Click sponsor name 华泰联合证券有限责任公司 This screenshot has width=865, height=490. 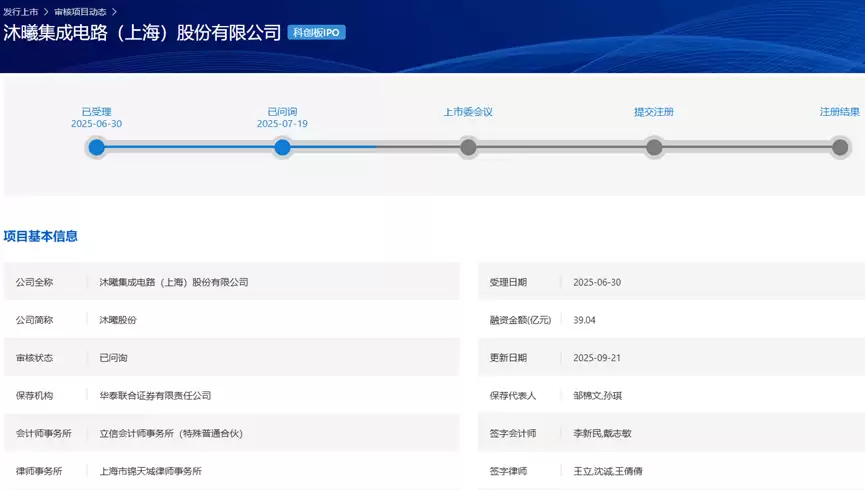click(x=155, y=396)
